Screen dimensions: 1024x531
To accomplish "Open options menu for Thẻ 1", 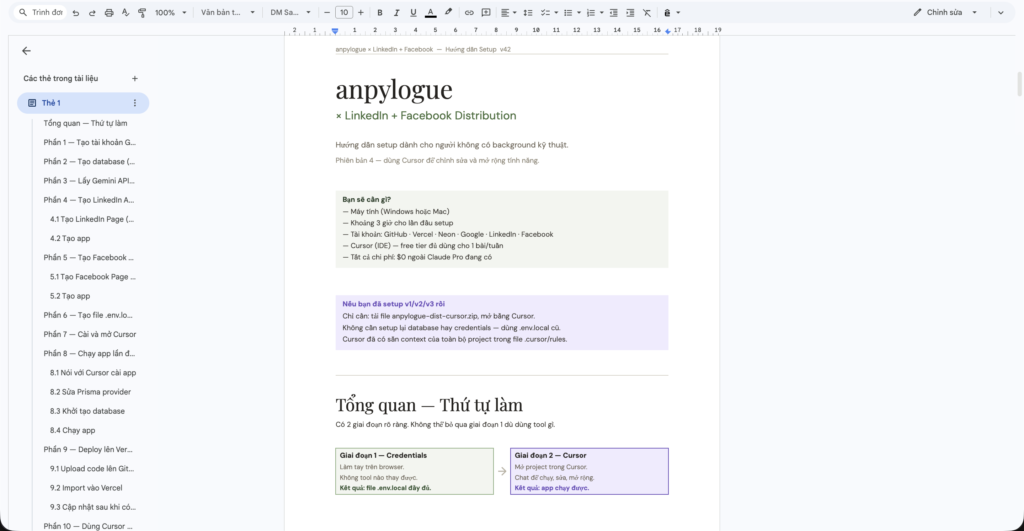I will pos(135,103).
